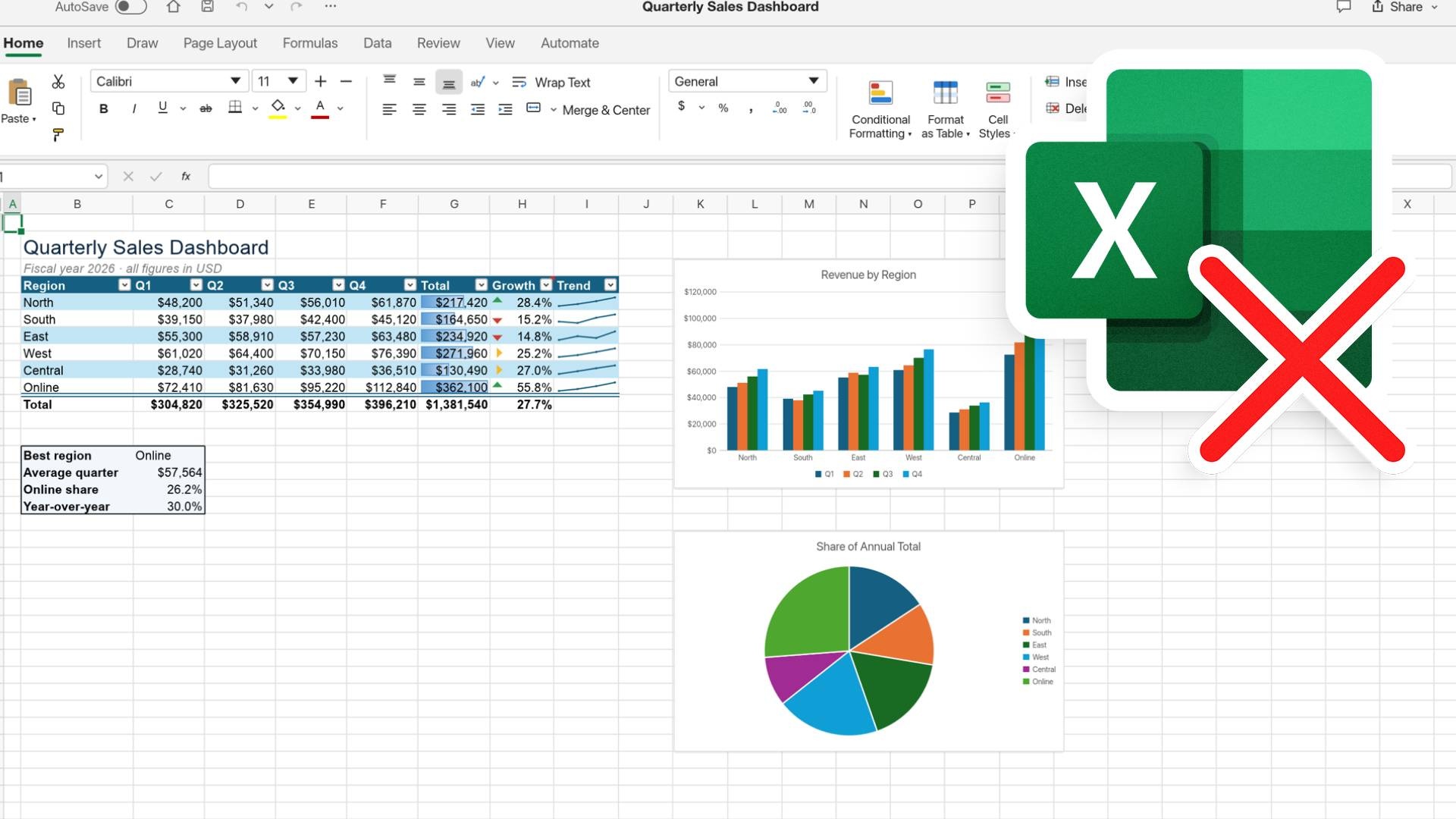The image size is (1456, 819).
Task: Click the Increase Decimal icon
Action: pos(780,108)
